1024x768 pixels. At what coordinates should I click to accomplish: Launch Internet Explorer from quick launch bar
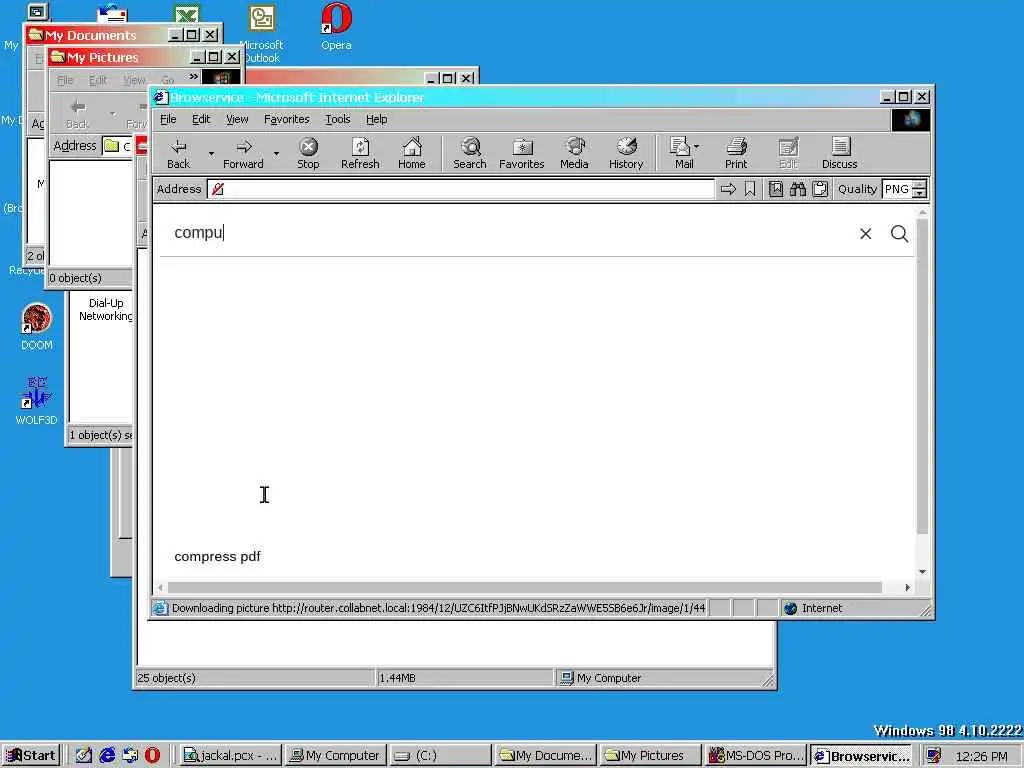tap(107, 756)
